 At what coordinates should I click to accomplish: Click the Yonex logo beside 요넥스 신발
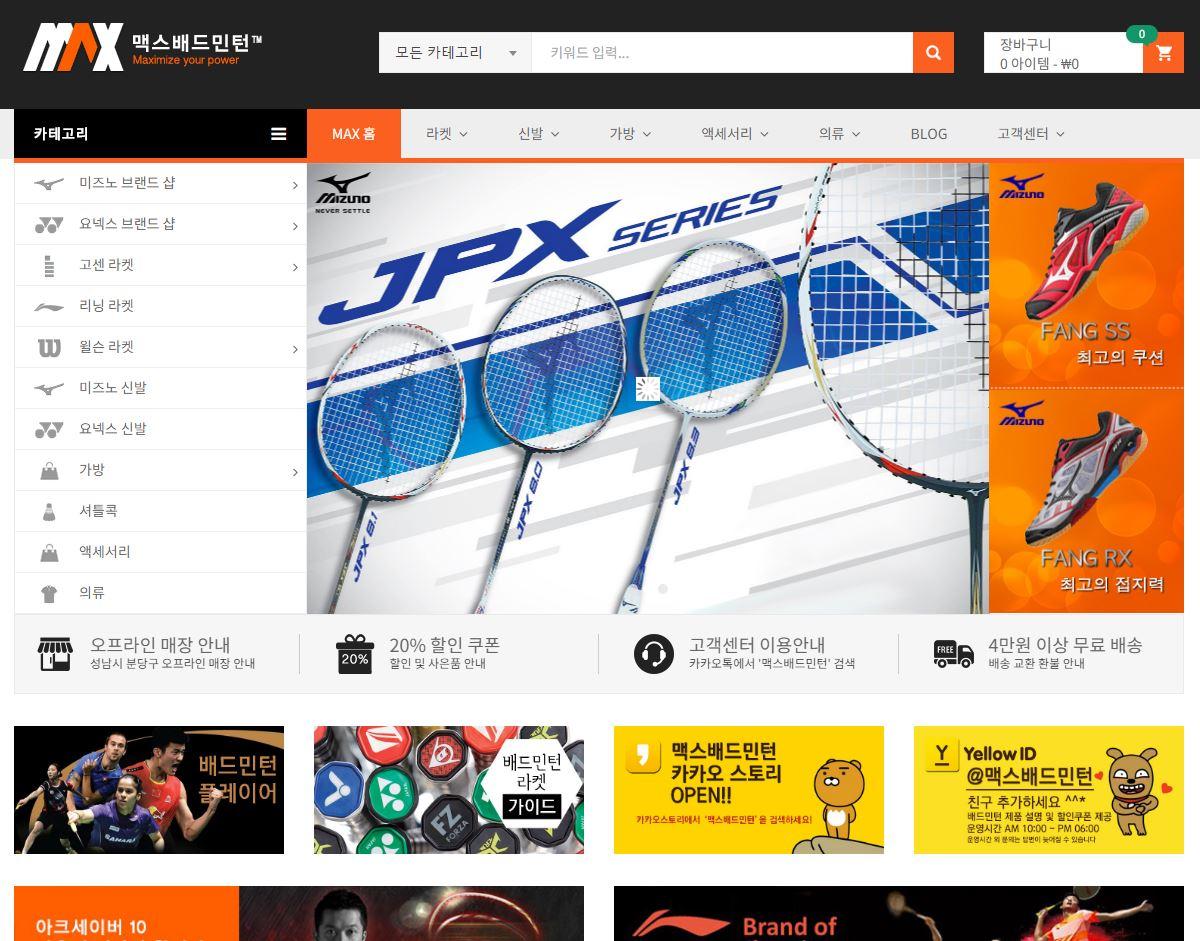pyautogui.click(x=49, y=430)
